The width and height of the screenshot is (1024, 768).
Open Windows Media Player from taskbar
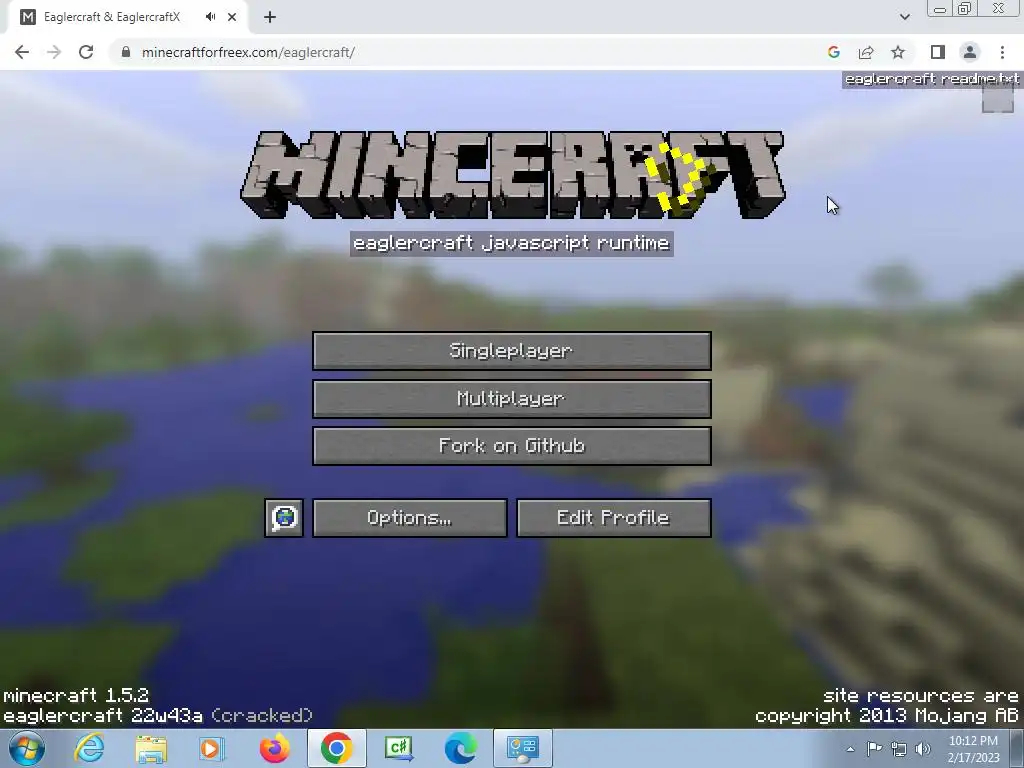pos(212,748)
